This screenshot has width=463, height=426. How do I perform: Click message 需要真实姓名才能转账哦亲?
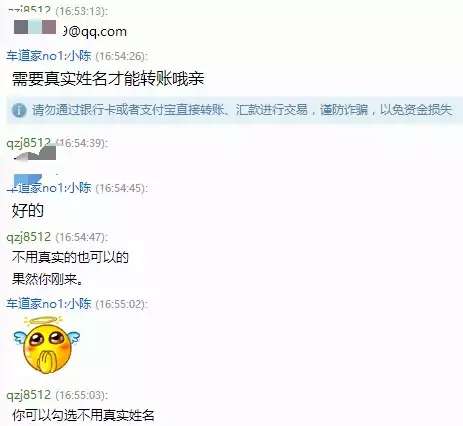pyautogui.click(x=108, y=79)
